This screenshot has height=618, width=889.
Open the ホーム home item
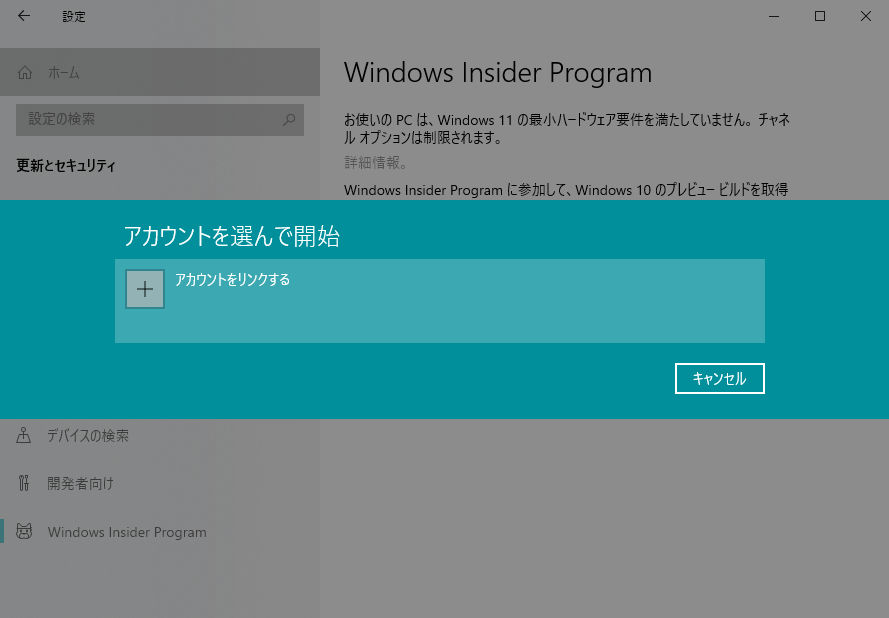point(160,72)
